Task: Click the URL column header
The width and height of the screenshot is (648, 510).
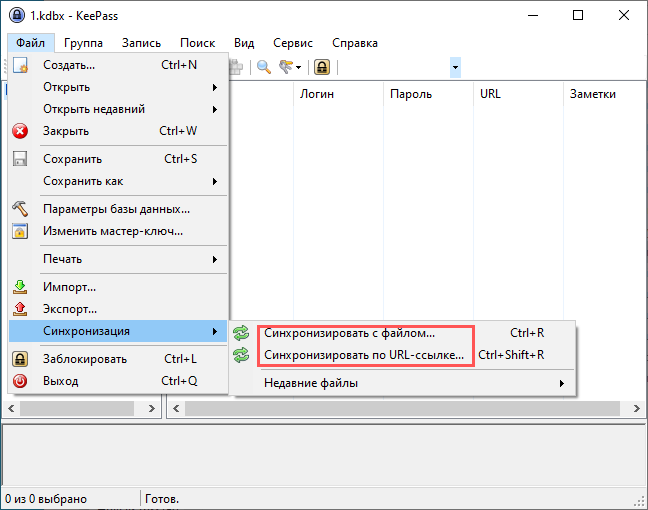Action: pos(518,94)
